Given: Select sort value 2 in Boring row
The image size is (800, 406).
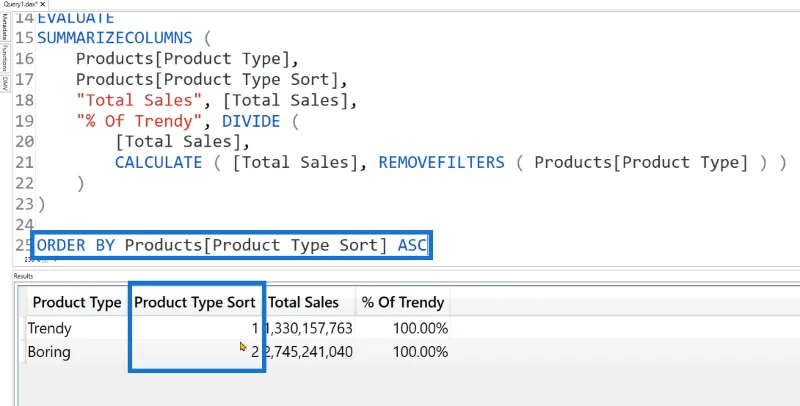Looking at the screenshot, I should pyautogui.click(x=255, y=352).
